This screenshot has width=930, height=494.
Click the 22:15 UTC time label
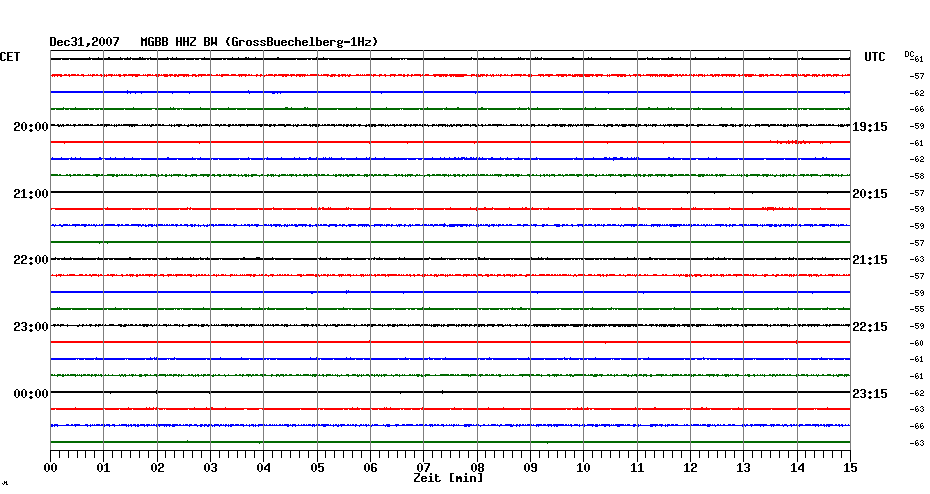click(x=870, y=327)
